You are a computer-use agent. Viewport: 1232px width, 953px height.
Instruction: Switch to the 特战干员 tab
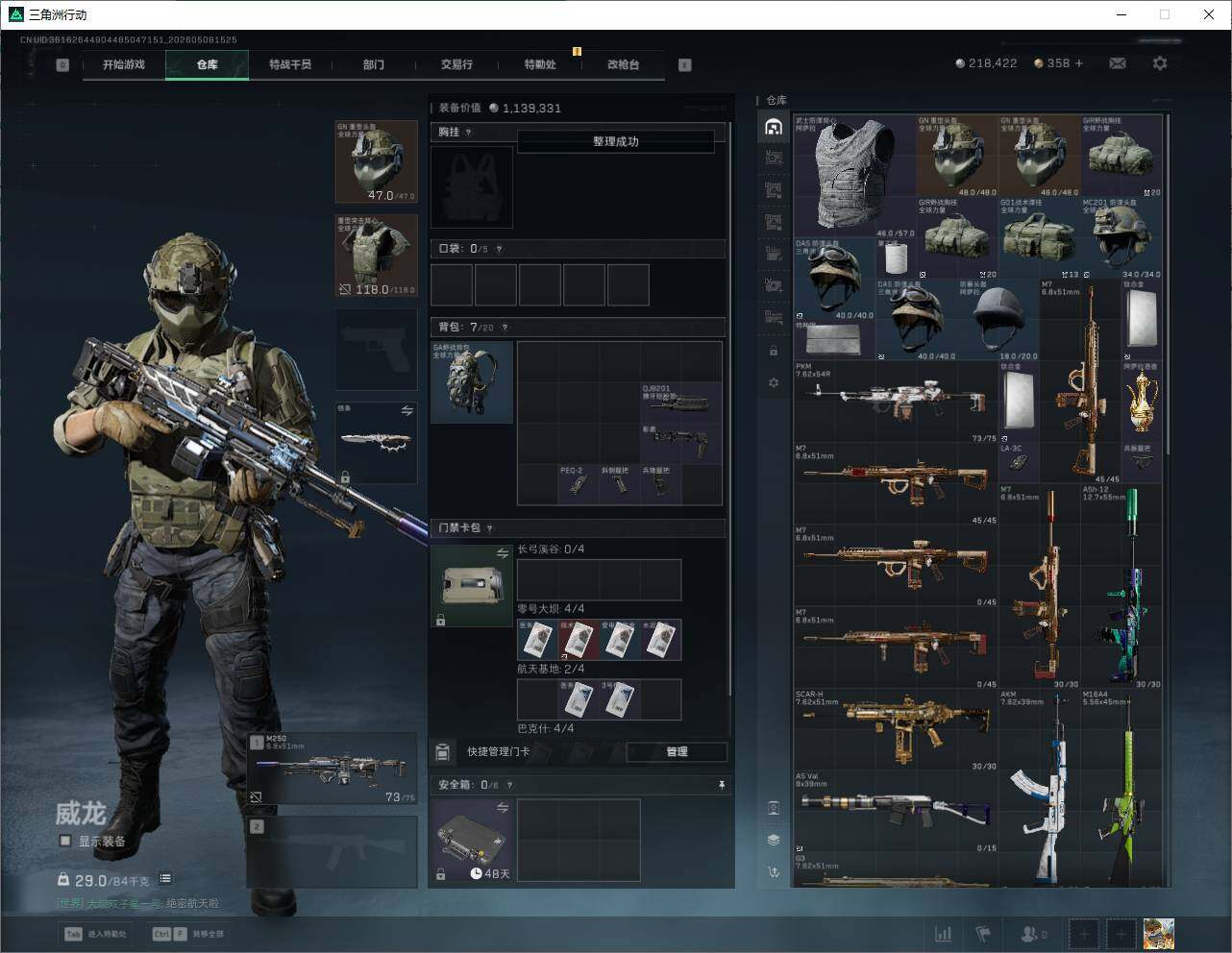pyautogui.click(x=290, y=64)
